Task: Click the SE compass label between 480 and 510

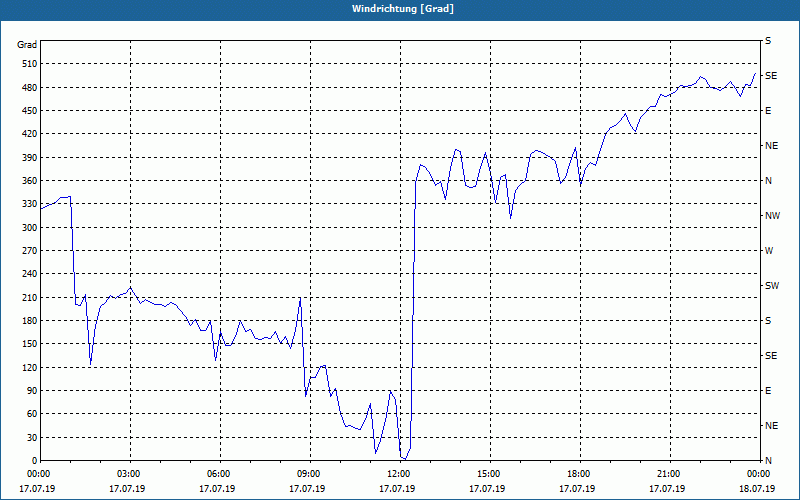Action: coord(771,76)
